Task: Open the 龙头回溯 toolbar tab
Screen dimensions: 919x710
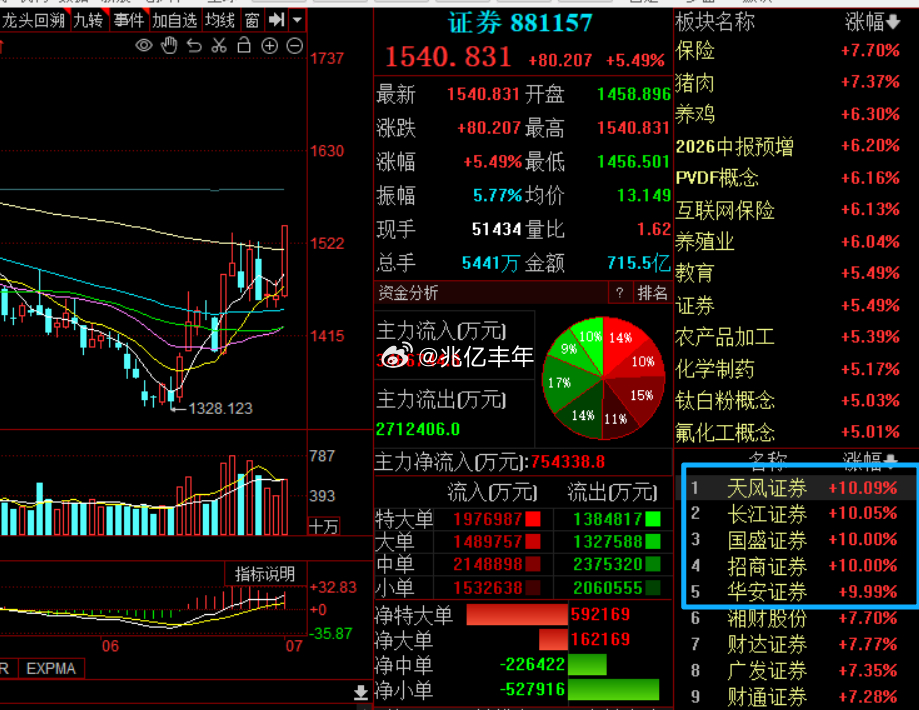Action: tap(34, 21)
